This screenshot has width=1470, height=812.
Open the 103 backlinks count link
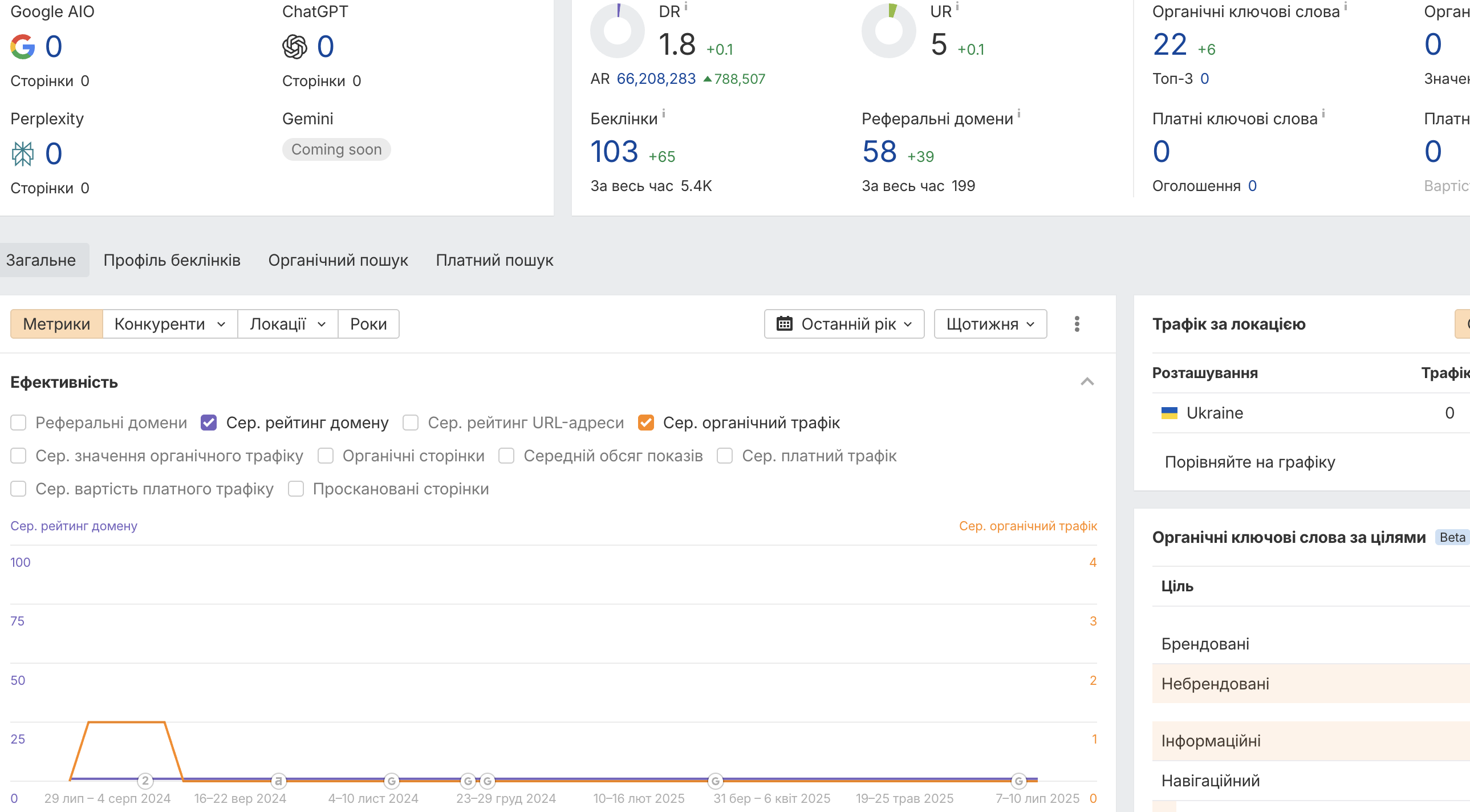click(614, 152)
